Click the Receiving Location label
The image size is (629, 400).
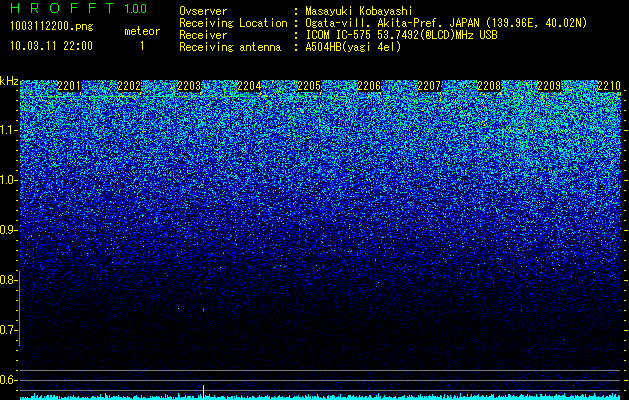pyautogui.click(x=233, y=23)
